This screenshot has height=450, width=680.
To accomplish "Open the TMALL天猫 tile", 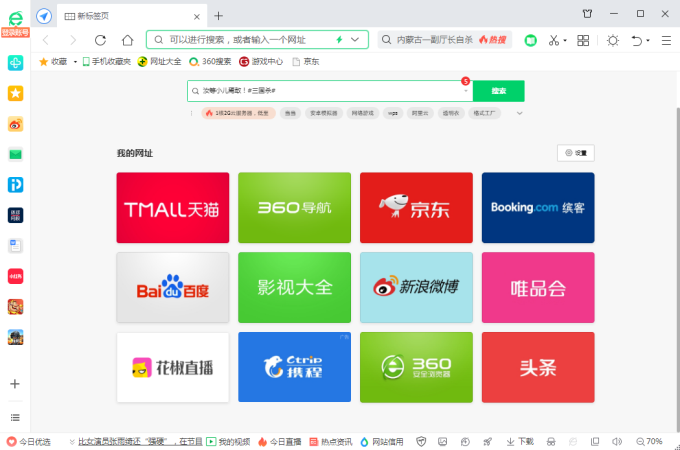I will 173,208.
